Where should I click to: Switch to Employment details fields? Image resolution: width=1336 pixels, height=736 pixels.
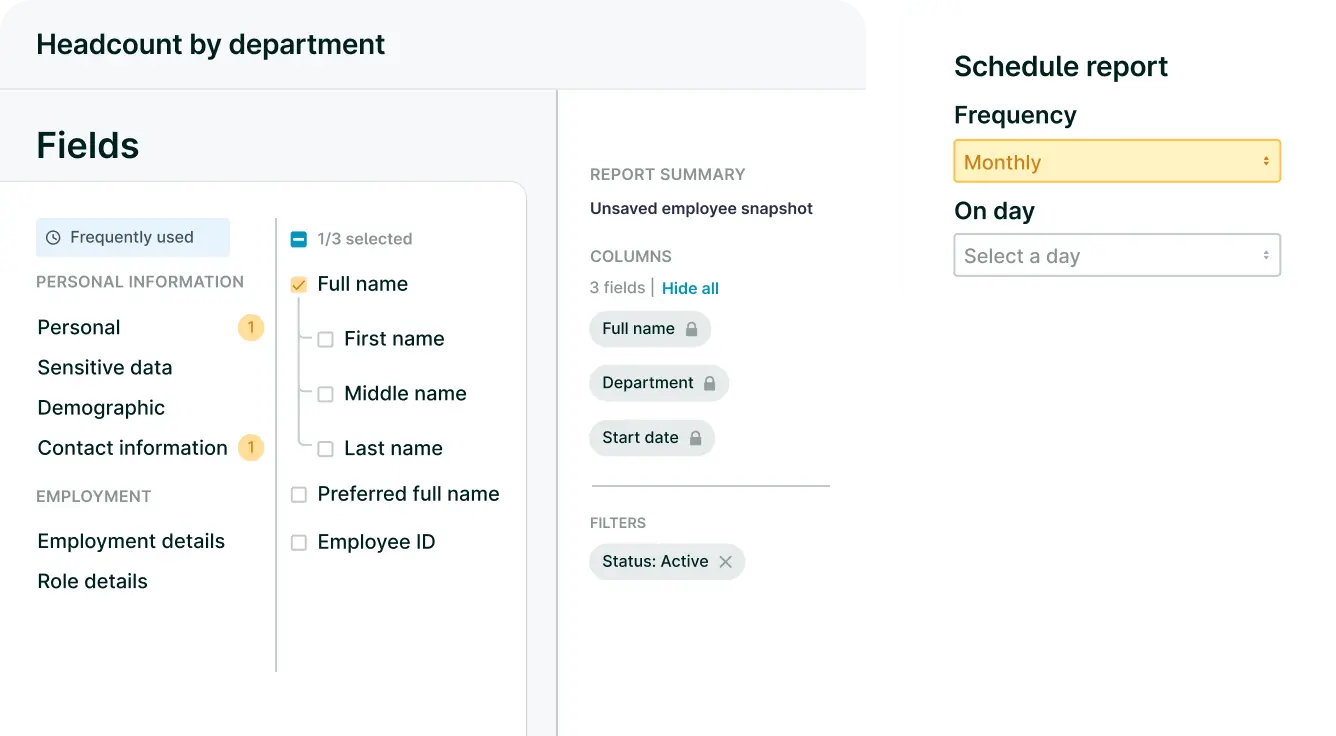[x=131, y=541]
